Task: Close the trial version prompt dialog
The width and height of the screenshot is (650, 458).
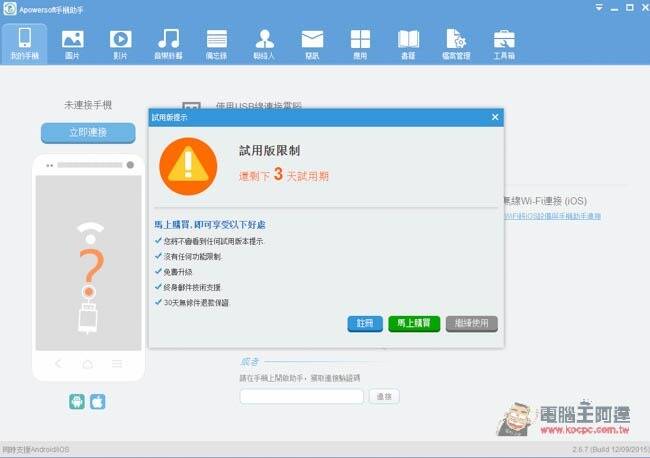Action: [x=495, y=117]
